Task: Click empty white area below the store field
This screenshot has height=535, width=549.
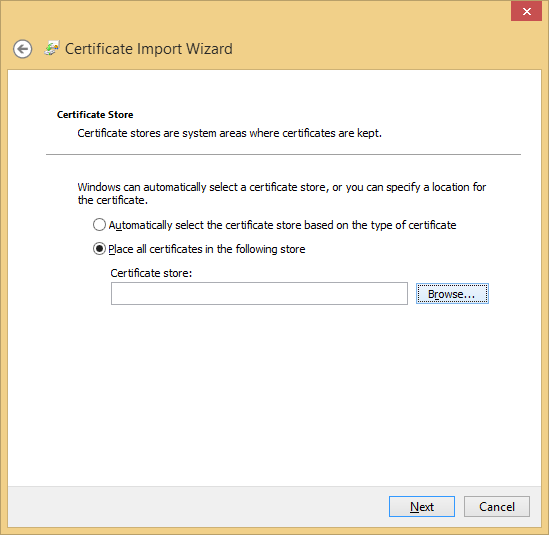Action: coord(274,392)
